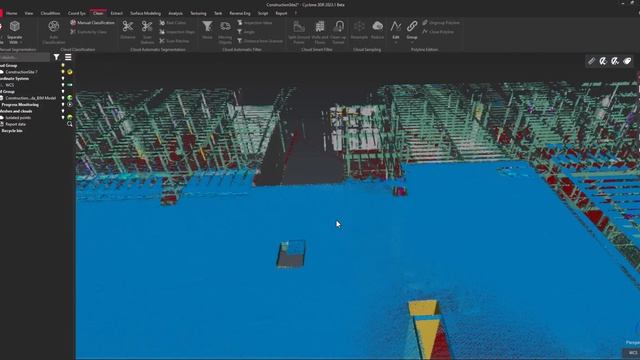Select the WCS tree item

[10, 85]
